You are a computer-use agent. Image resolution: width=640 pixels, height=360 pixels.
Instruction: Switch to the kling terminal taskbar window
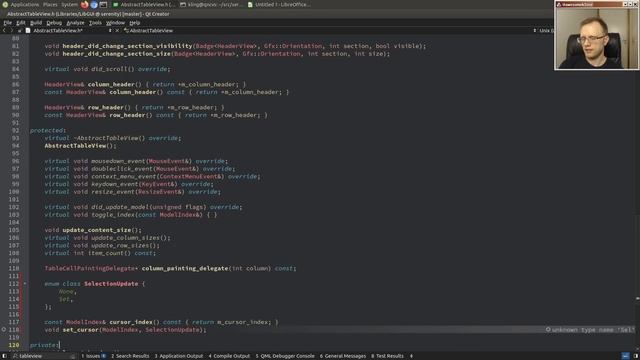click(x=211, y=4)
